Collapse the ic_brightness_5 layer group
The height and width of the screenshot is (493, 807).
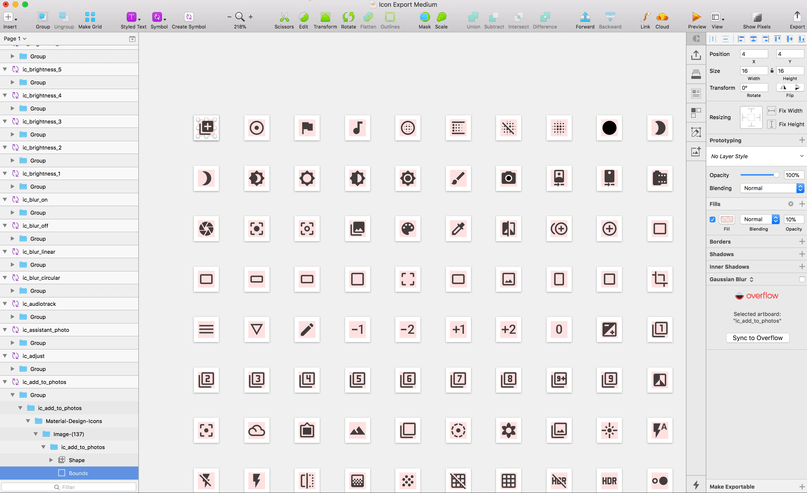(x=5, y=69)
